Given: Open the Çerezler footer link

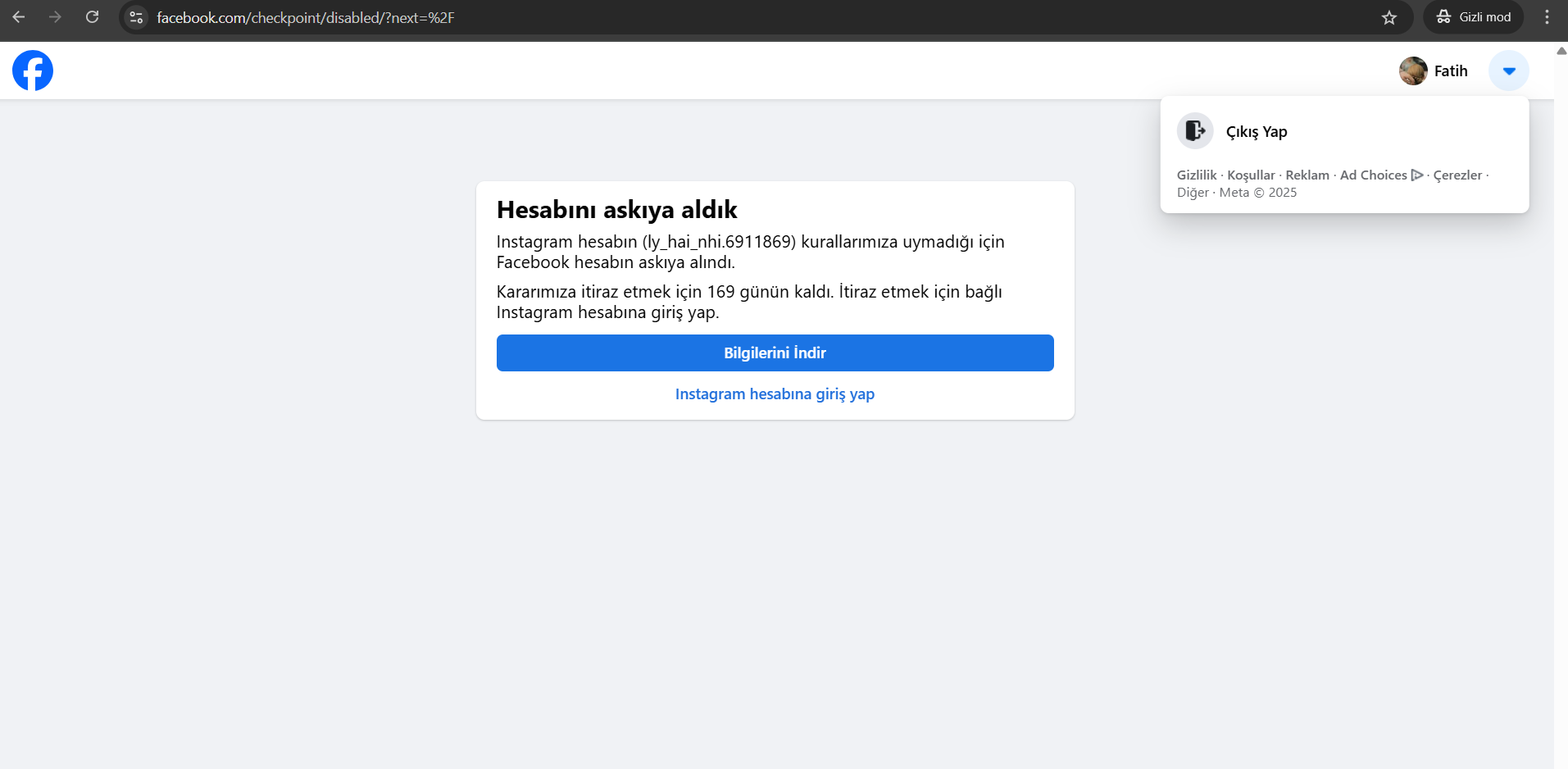Looking at the screenshot, I should pos(1457,175).
